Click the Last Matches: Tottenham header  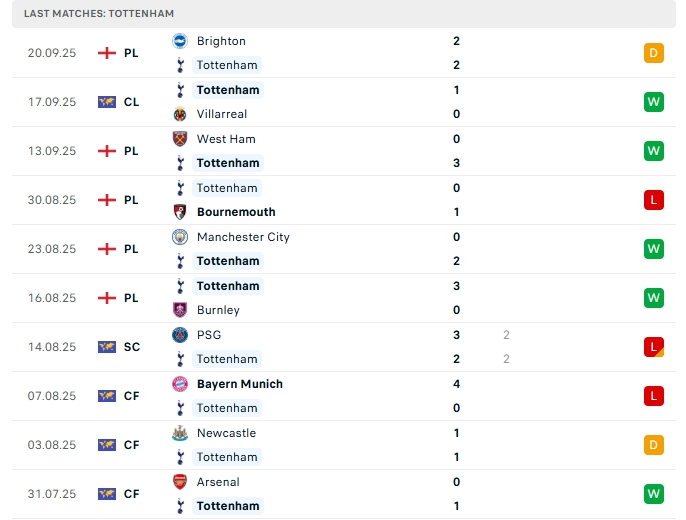99,14
